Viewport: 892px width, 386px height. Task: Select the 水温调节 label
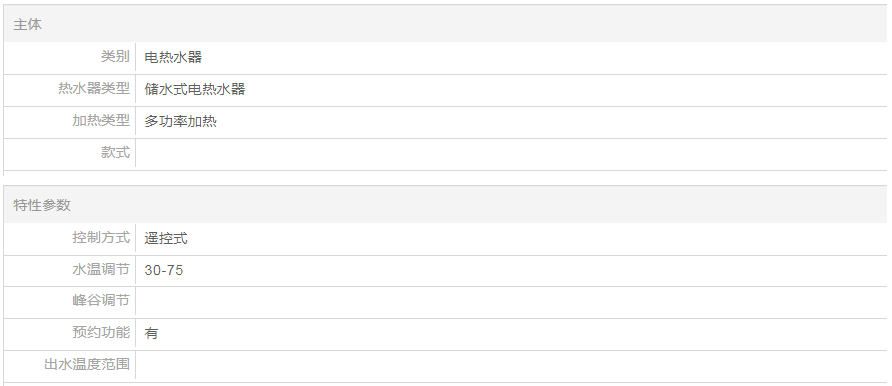(x=101, y=269)
